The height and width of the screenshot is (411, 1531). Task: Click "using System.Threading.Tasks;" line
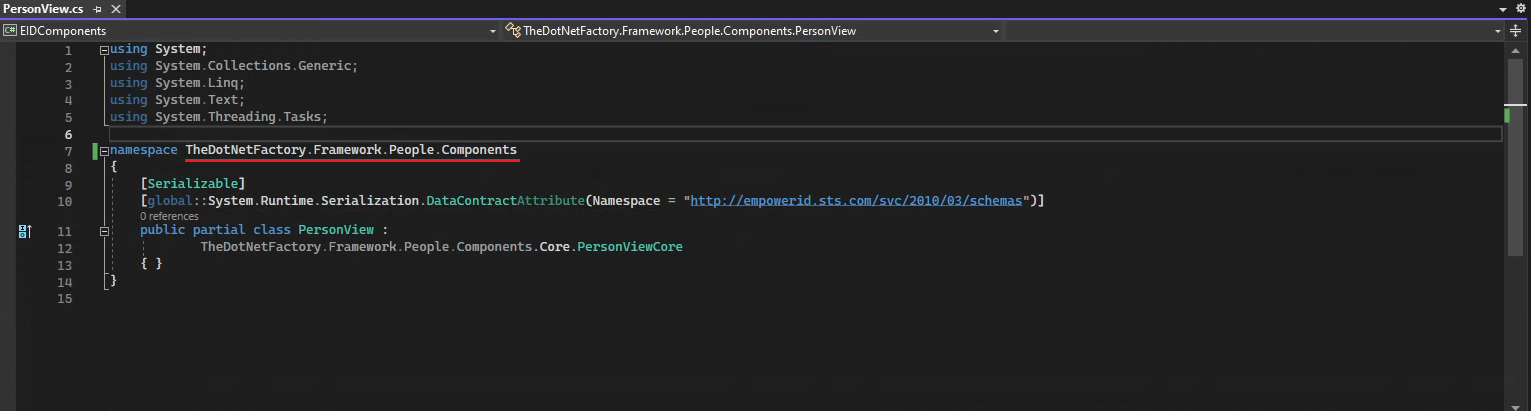pyautogui.click(x=219, y=117)
